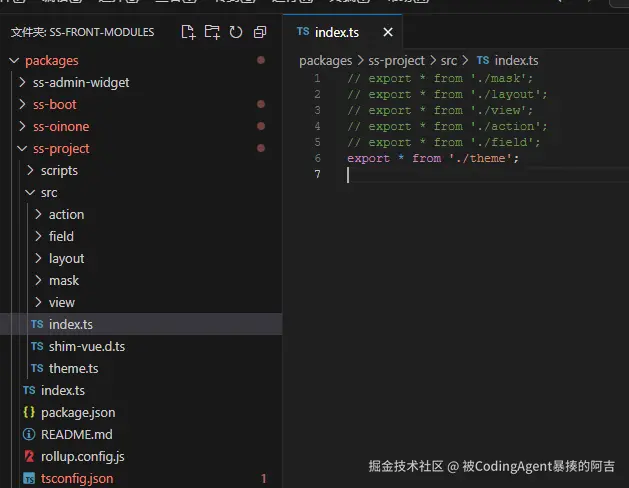
Task: Click the TS icon beside shim-vue.d.ts
Action: [37, 346]
